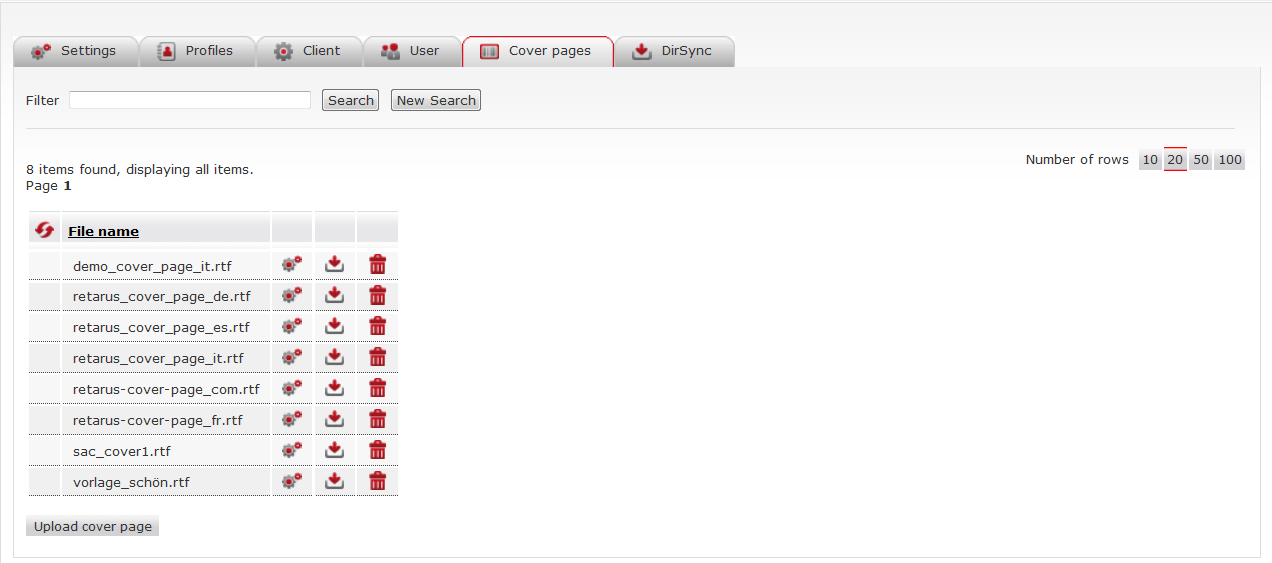Download the sac_cover1.rtf file
This screenshot has width=1272, height=563.
pyautogui.click(x=335, y=451)
